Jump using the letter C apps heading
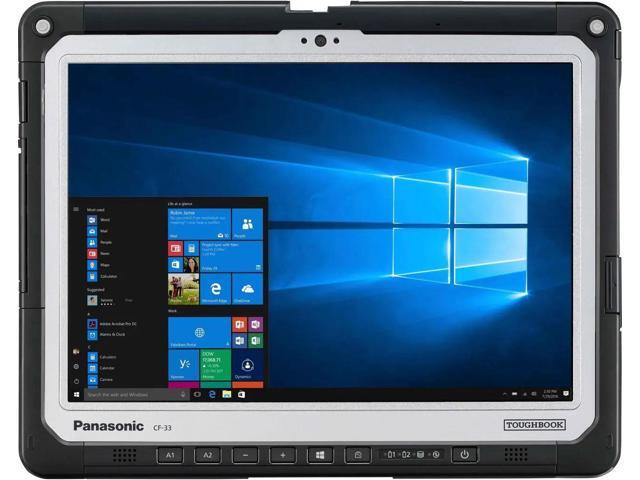The image size is (640, 480). coord(89,347)
